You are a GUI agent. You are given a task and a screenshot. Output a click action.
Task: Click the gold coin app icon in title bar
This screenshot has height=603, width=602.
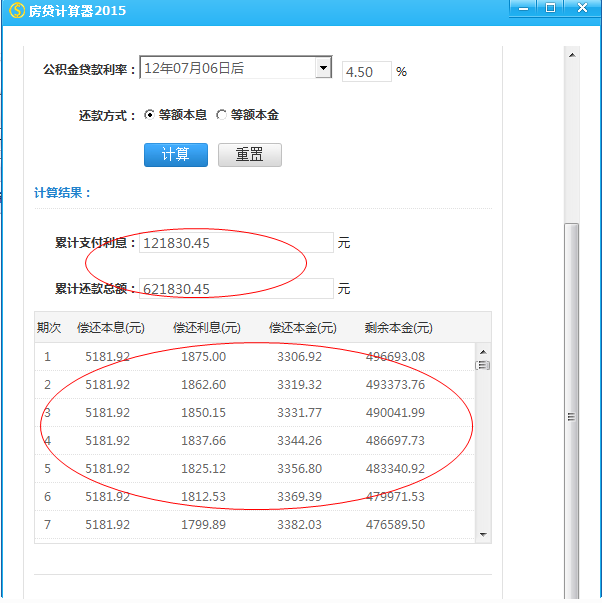coord(17,10)
